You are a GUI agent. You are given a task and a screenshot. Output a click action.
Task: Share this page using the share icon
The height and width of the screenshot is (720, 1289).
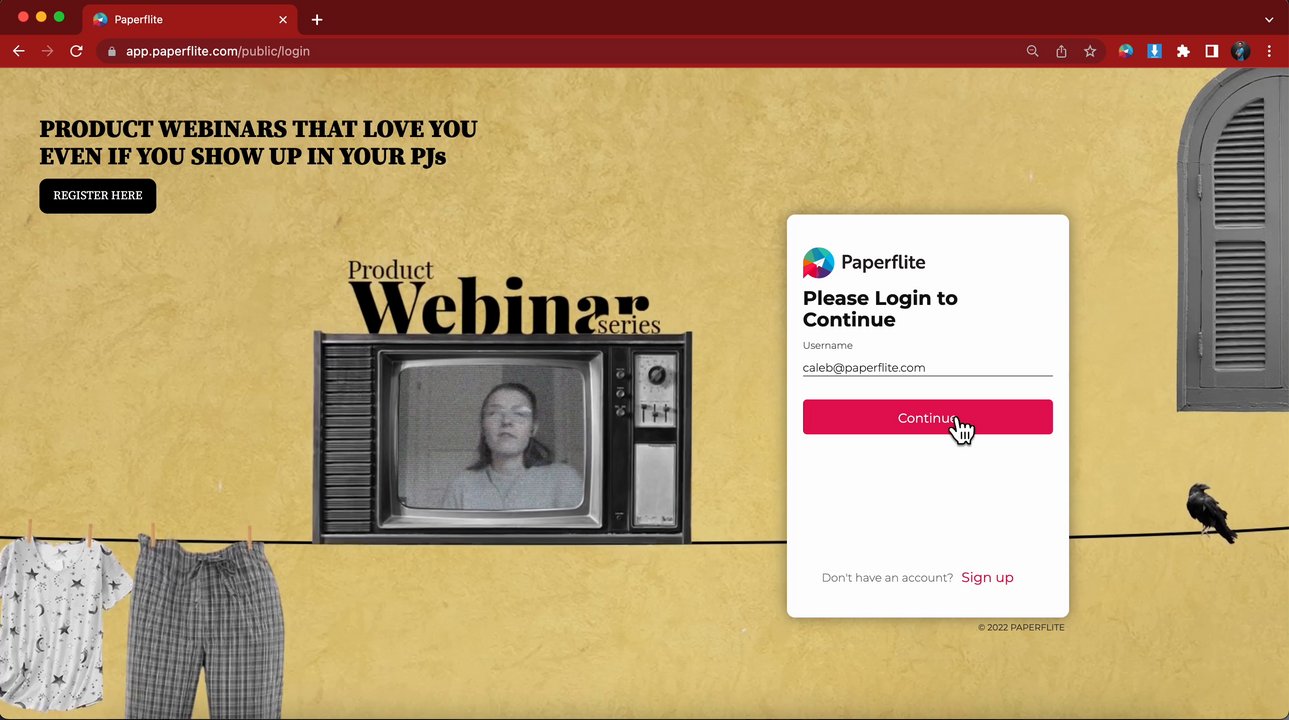click(1061, 51)
